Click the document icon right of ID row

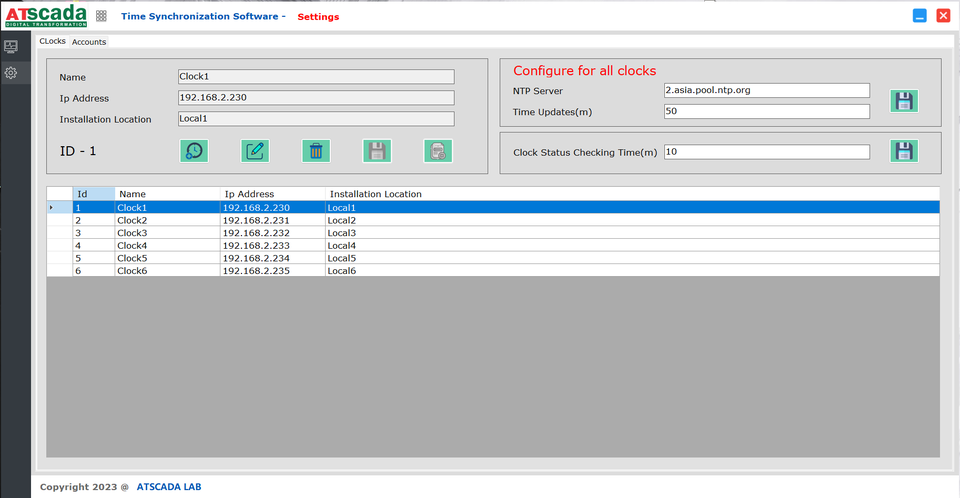437,151
